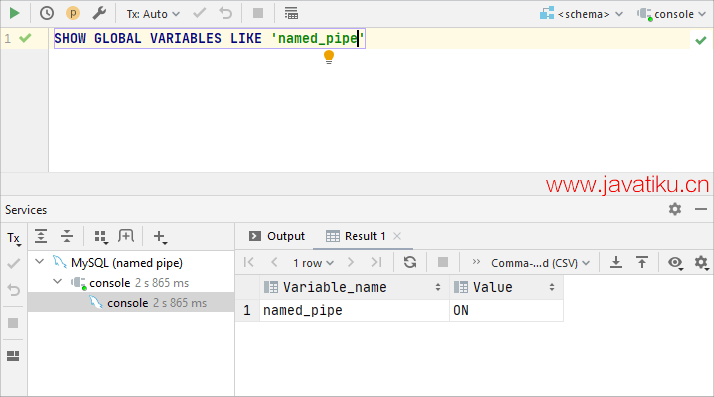Click Open in New Tab services icon

126,236
